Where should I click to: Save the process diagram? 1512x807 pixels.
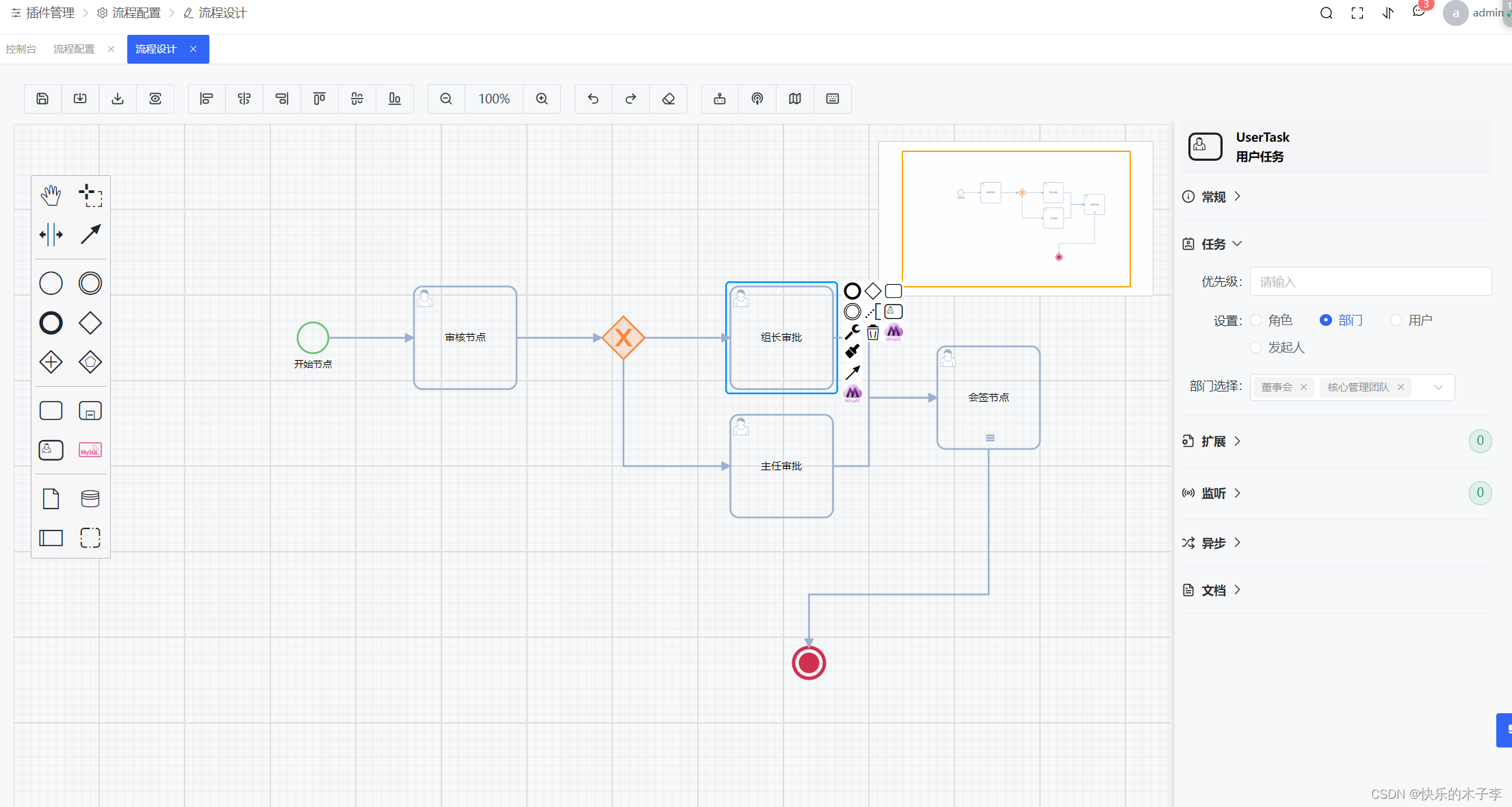pos(42,99)
